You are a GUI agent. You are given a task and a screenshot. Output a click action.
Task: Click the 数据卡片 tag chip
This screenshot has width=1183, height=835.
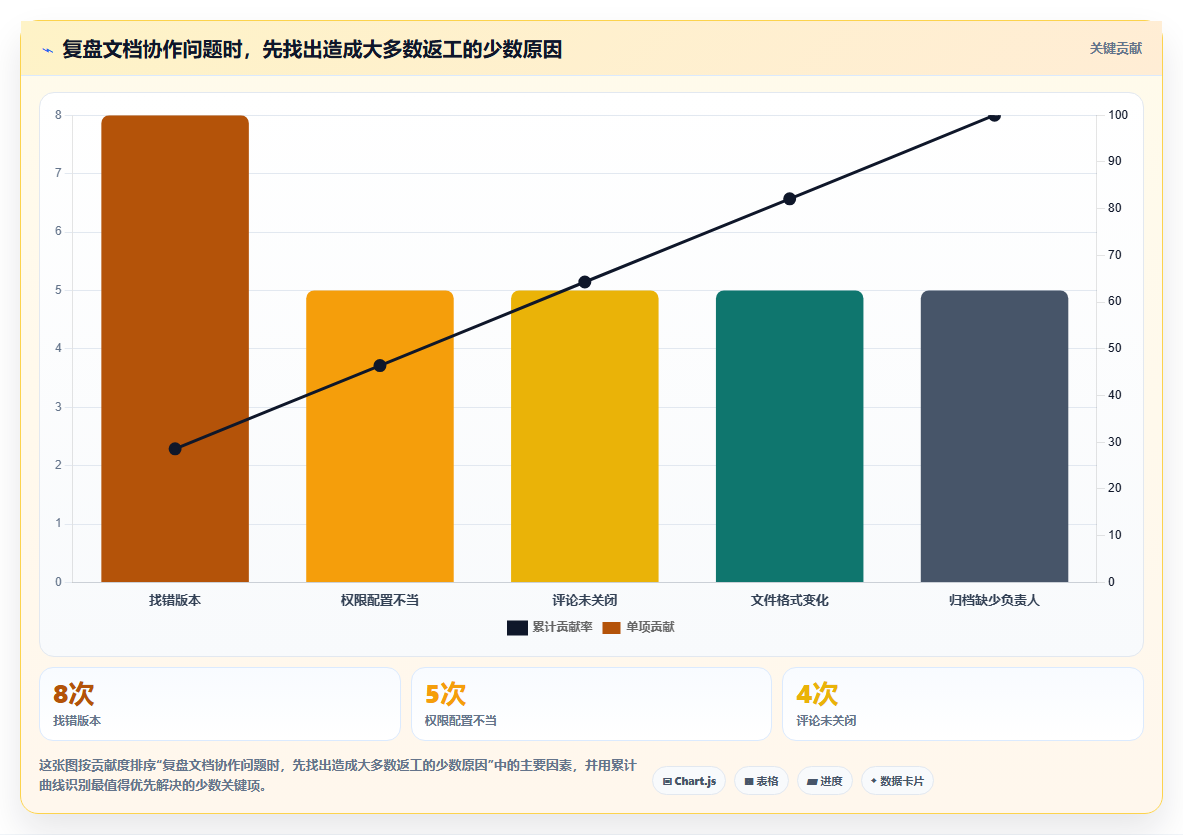897,781
